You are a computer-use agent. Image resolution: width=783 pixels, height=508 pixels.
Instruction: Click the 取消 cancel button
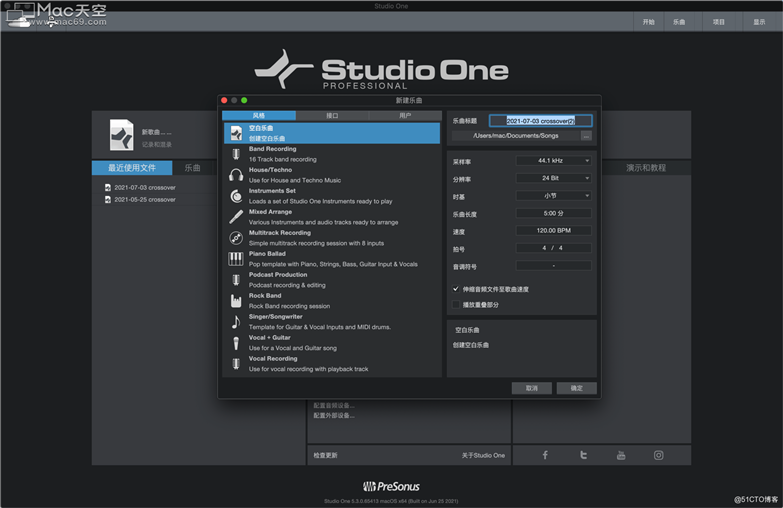pos(532,388)
